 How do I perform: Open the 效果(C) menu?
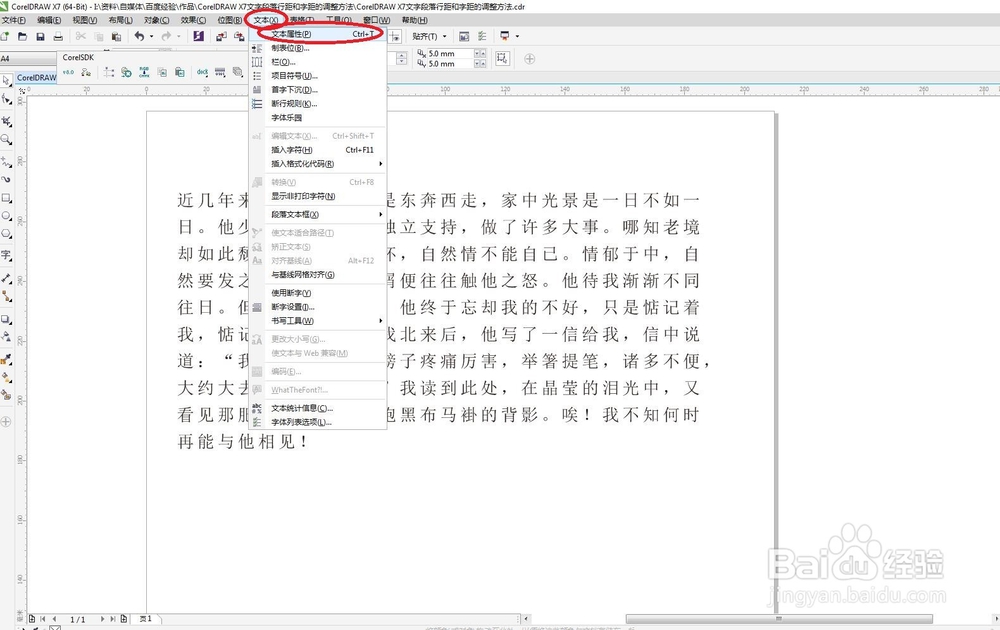(x=193, y=20)
